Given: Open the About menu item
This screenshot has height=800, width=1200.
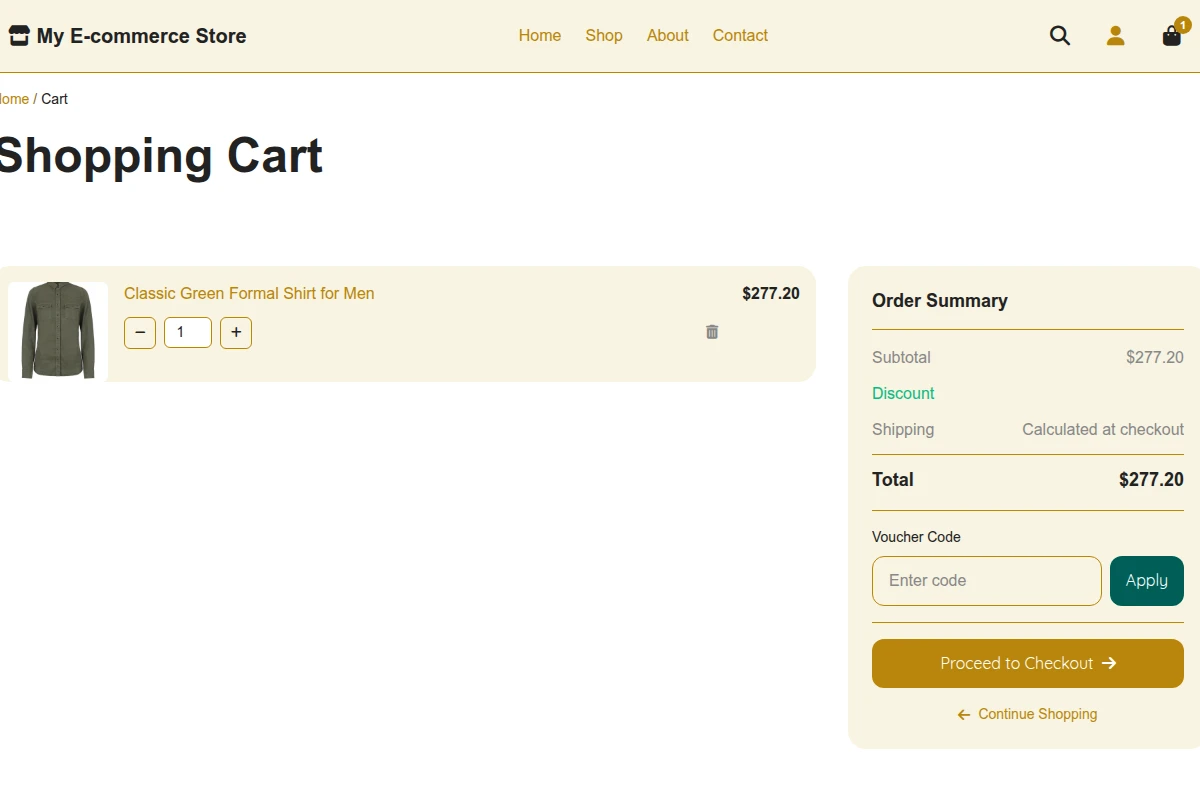Looking at the screenshot, I should (x=668, y=36).
